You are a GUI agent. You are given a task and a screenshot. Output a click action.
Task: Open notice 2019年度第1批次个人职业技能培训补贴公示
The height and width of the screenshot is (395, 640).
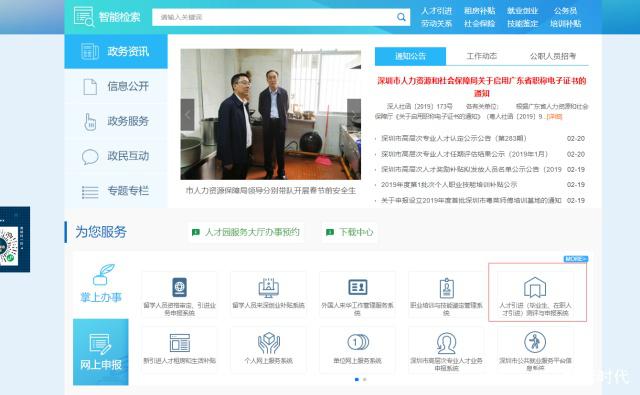[x=449, y=185]
